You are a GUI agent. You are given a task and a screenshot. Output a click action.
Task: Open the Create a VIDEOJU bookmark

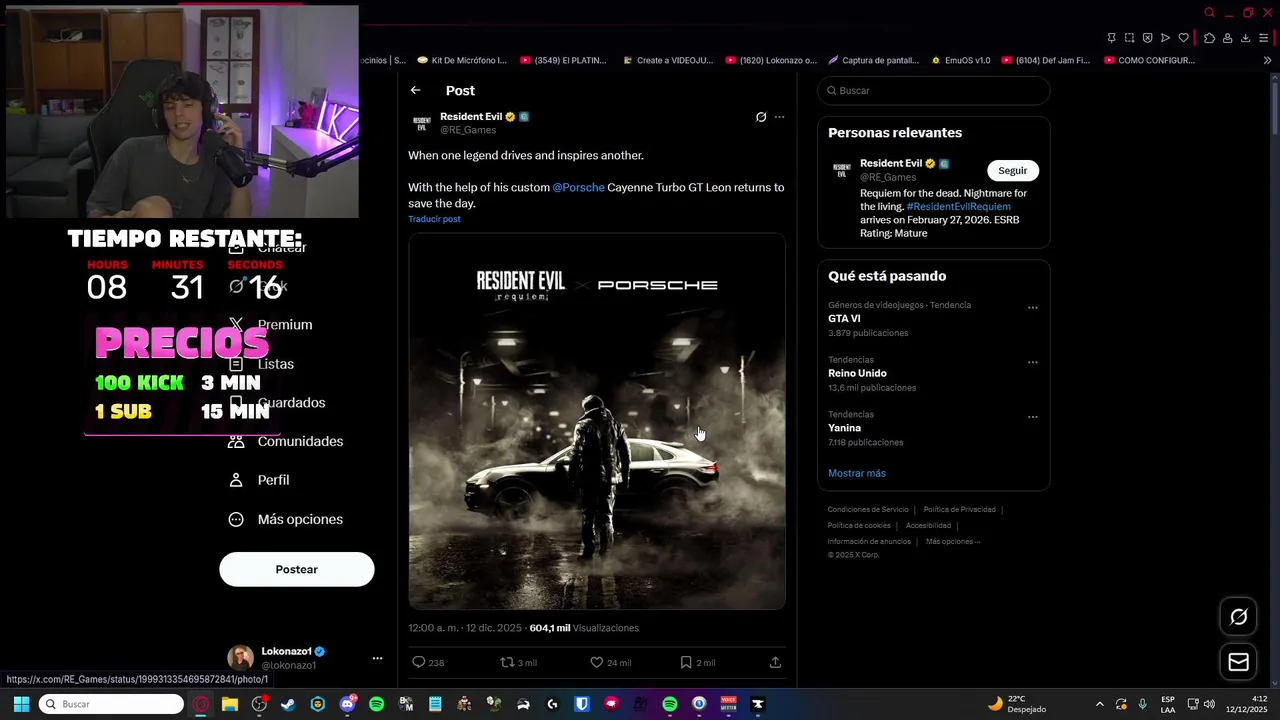pyautogui.click(x=668, y=60)
